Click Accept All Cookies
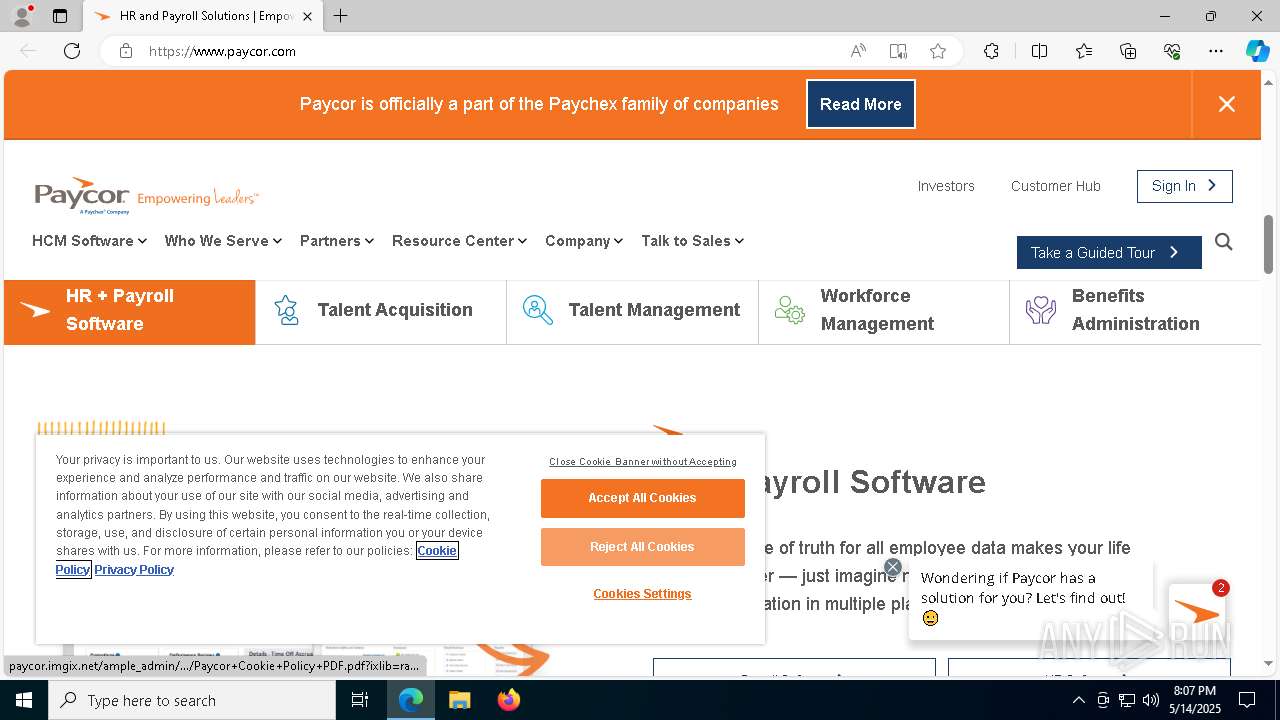This screenshot has height=720, width=1280. point(642,498)
